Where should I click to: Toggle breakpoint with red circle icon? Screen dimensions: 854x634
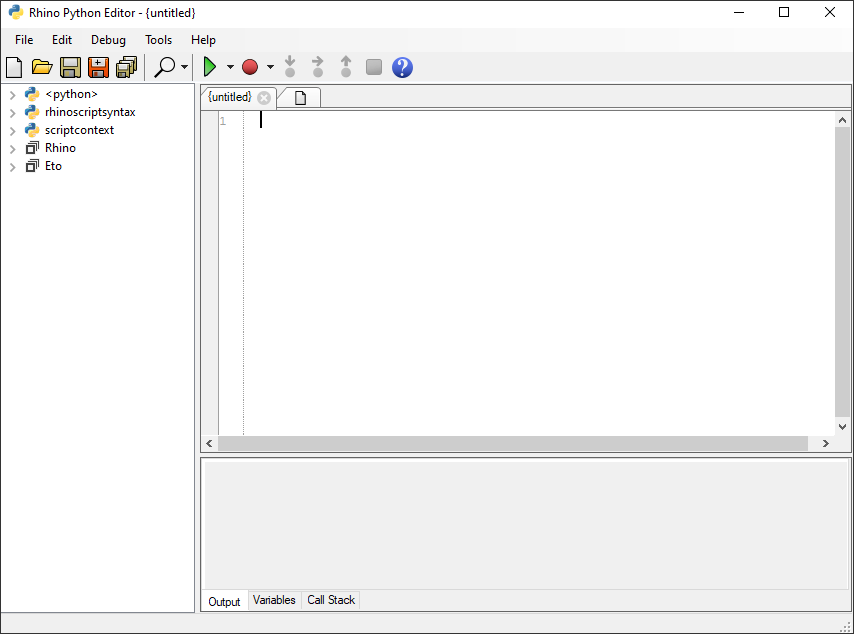coord(249,67)
